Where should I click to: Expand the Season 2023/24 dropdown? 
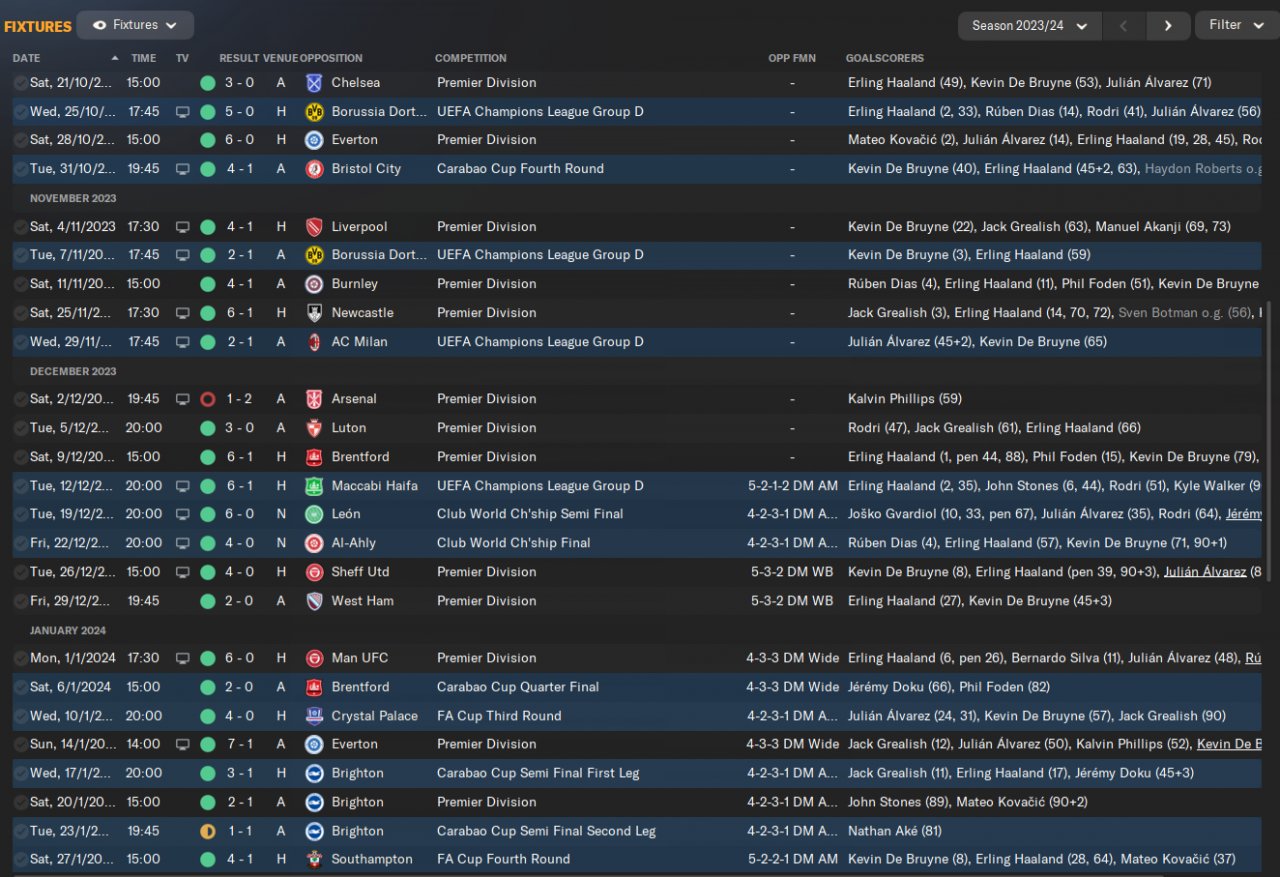[1029, 26]
